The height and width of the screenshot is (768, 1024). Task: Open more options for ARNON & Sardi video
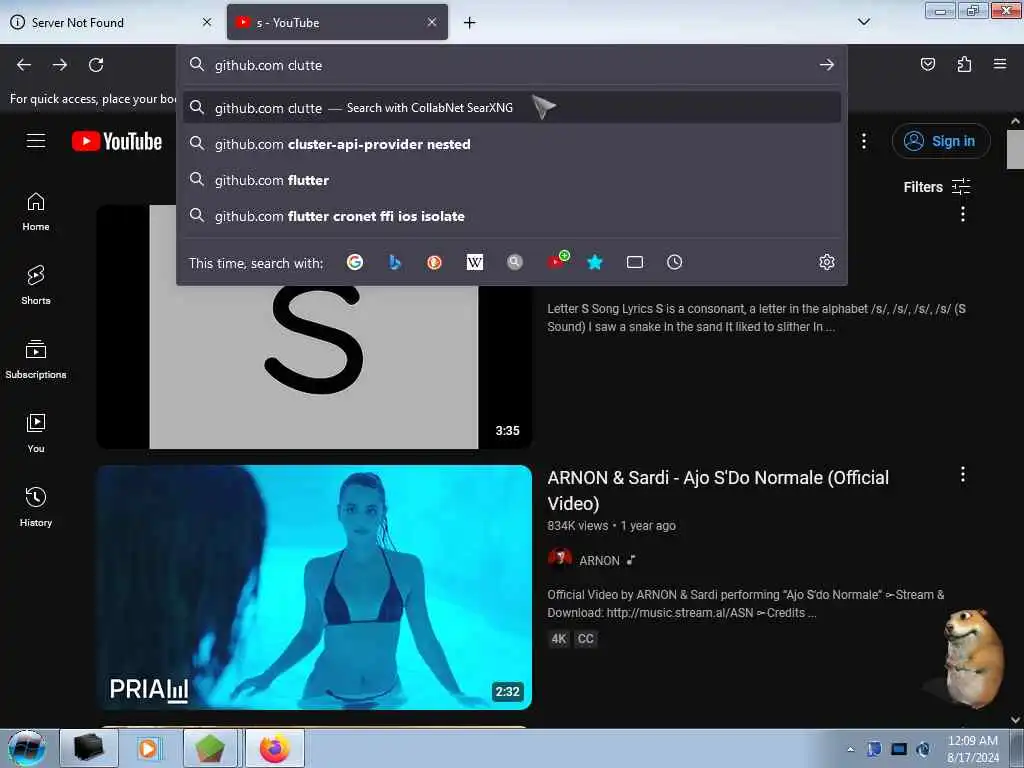tap(963, 475)
